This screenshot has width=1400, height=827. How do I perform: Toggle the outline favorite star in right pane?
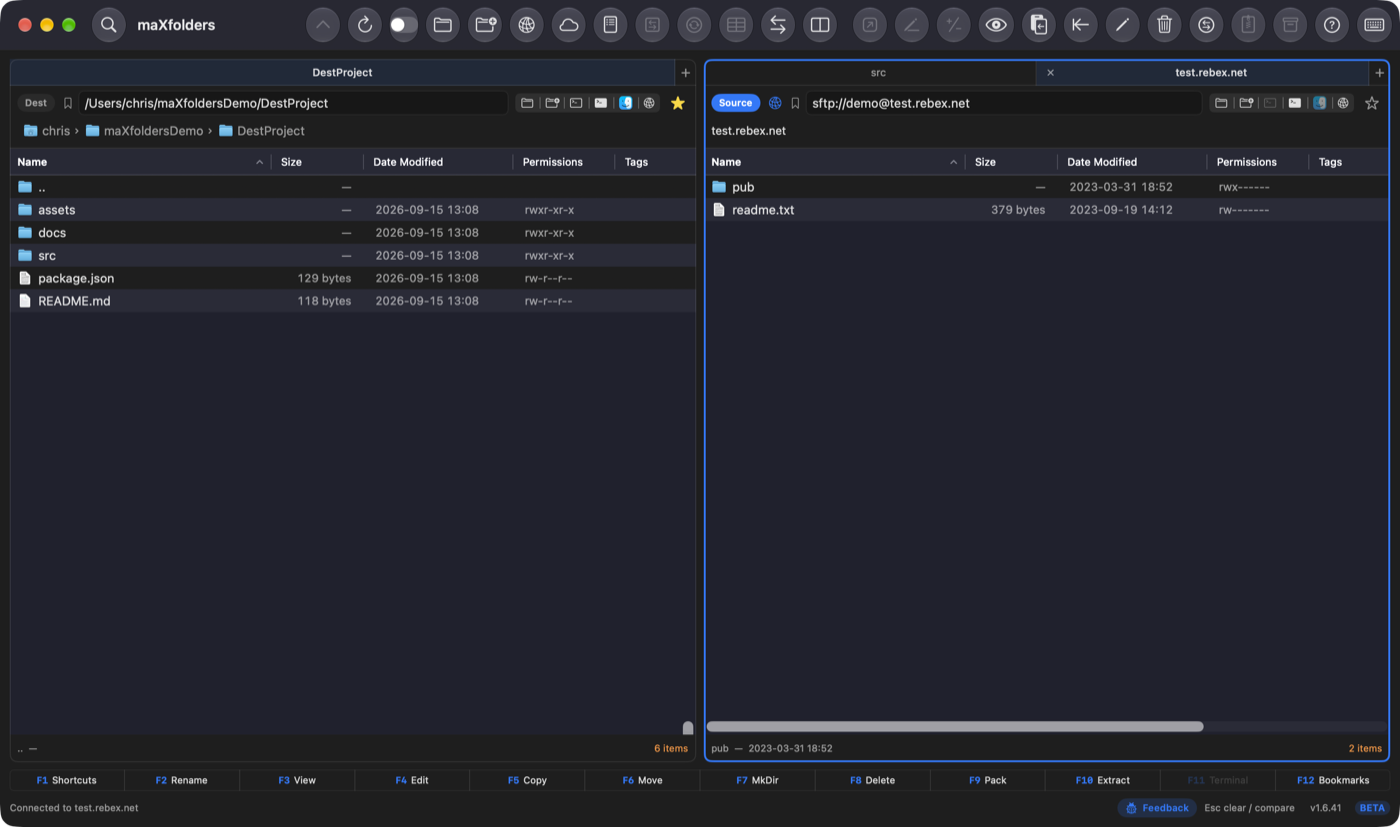pyautogui.click(x=1372, y=103)
